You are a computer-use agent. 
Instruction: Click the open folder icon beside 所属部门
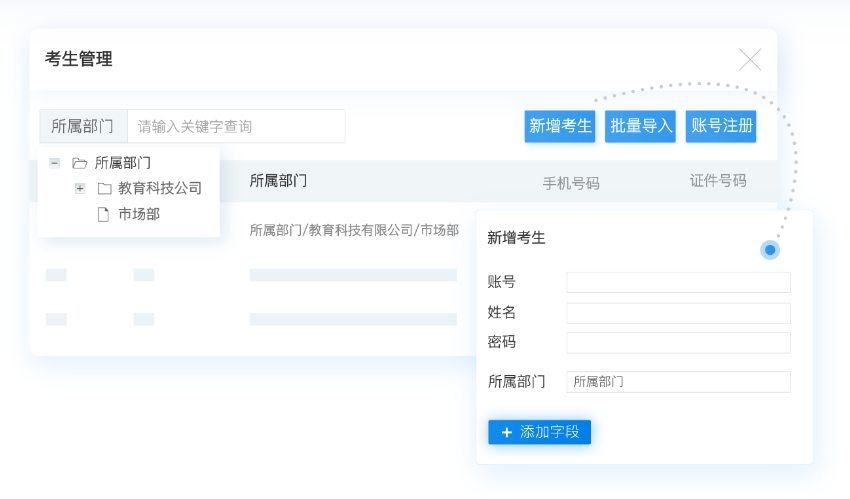click(80, 163)
